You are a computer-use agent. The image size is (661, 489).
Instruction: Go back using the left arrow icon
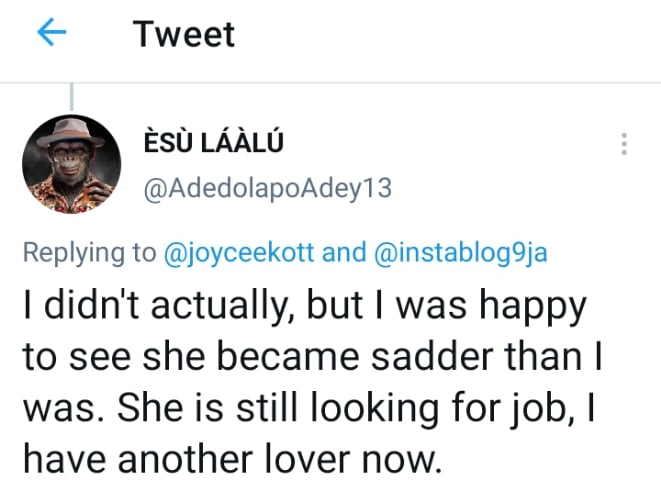click(51, 34)
